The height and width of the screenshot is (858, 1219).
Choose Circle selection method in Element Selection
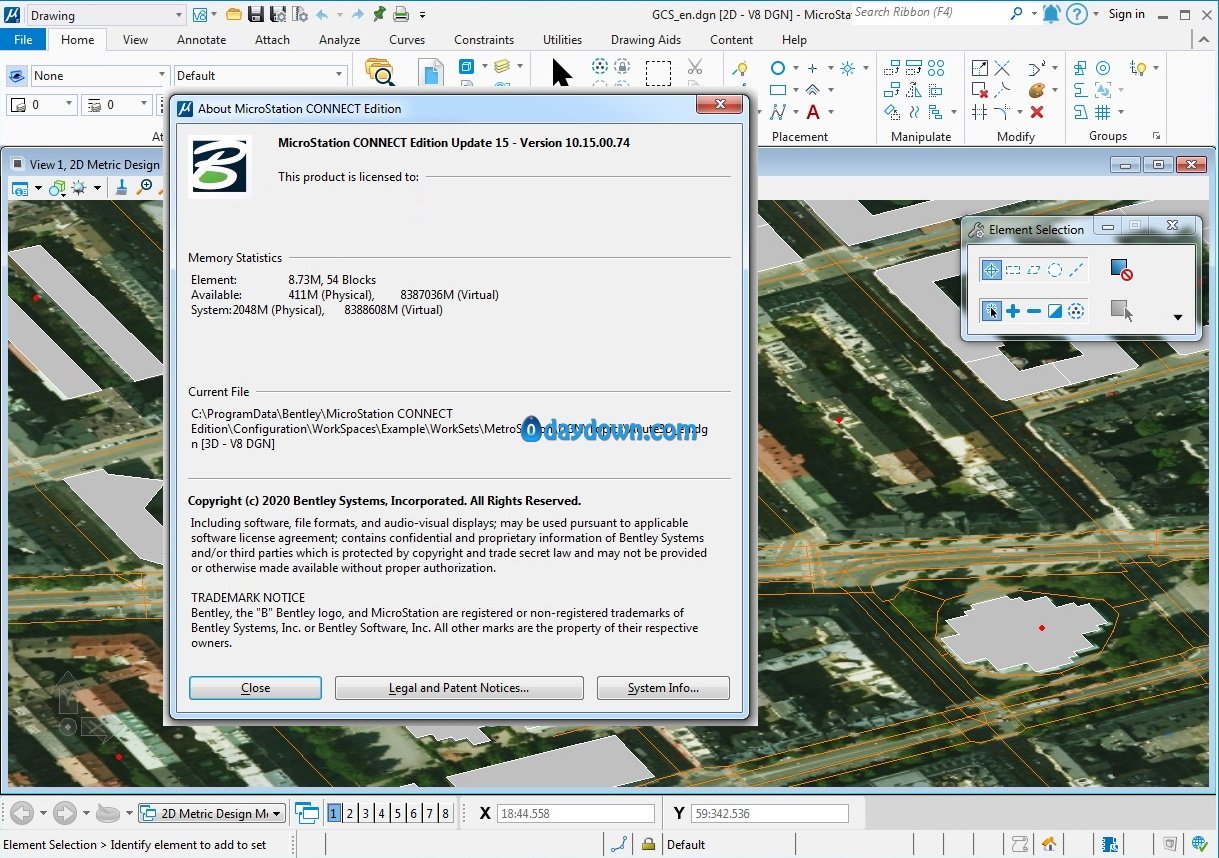[1054, 270]
